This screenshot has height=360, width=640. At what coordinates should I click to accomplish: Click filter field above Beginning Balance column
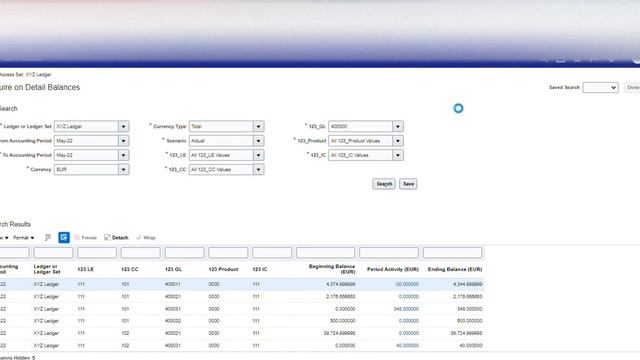pyautogui.click(x=325, y=253)
